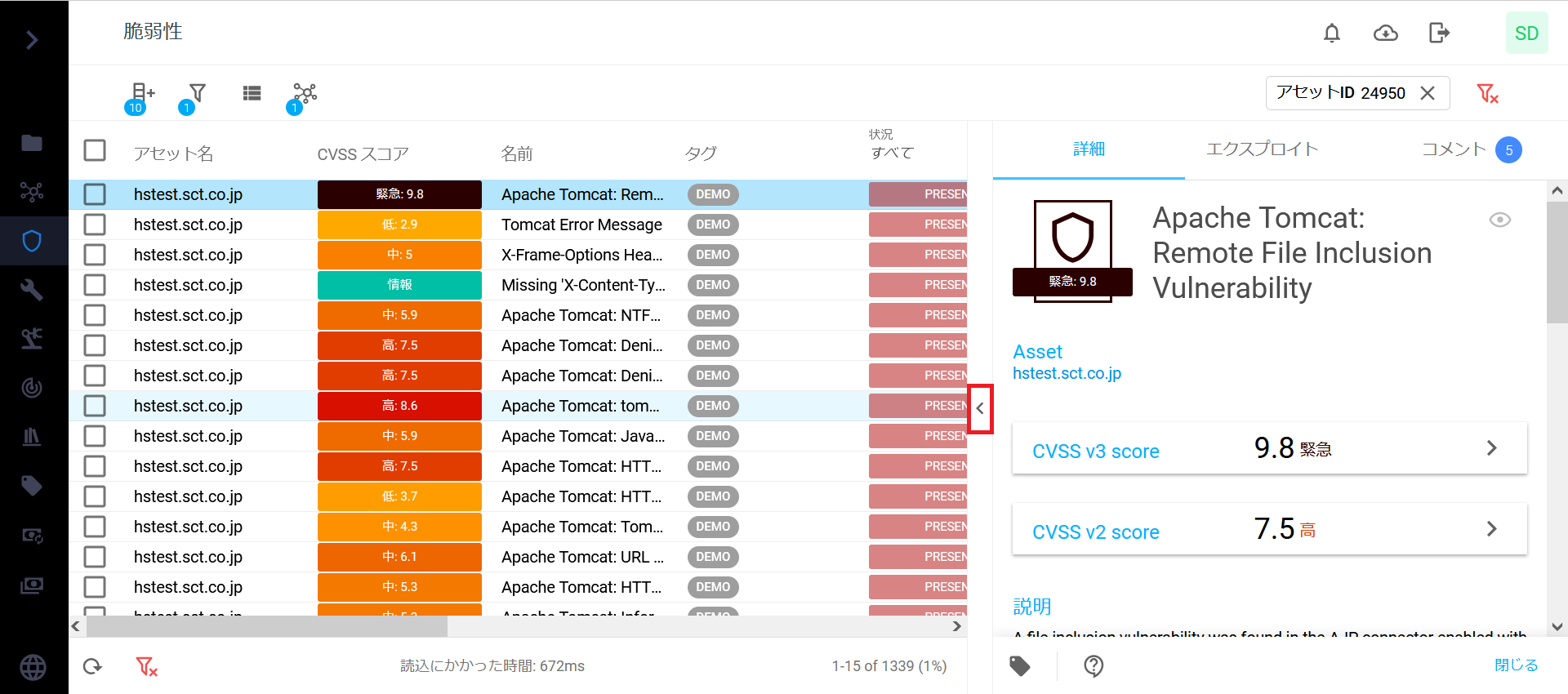Viewport: 1568px width, 694px height.
Task: Check the box for the Apache Tomcat: tom... row
Action: tap(95, 406)
